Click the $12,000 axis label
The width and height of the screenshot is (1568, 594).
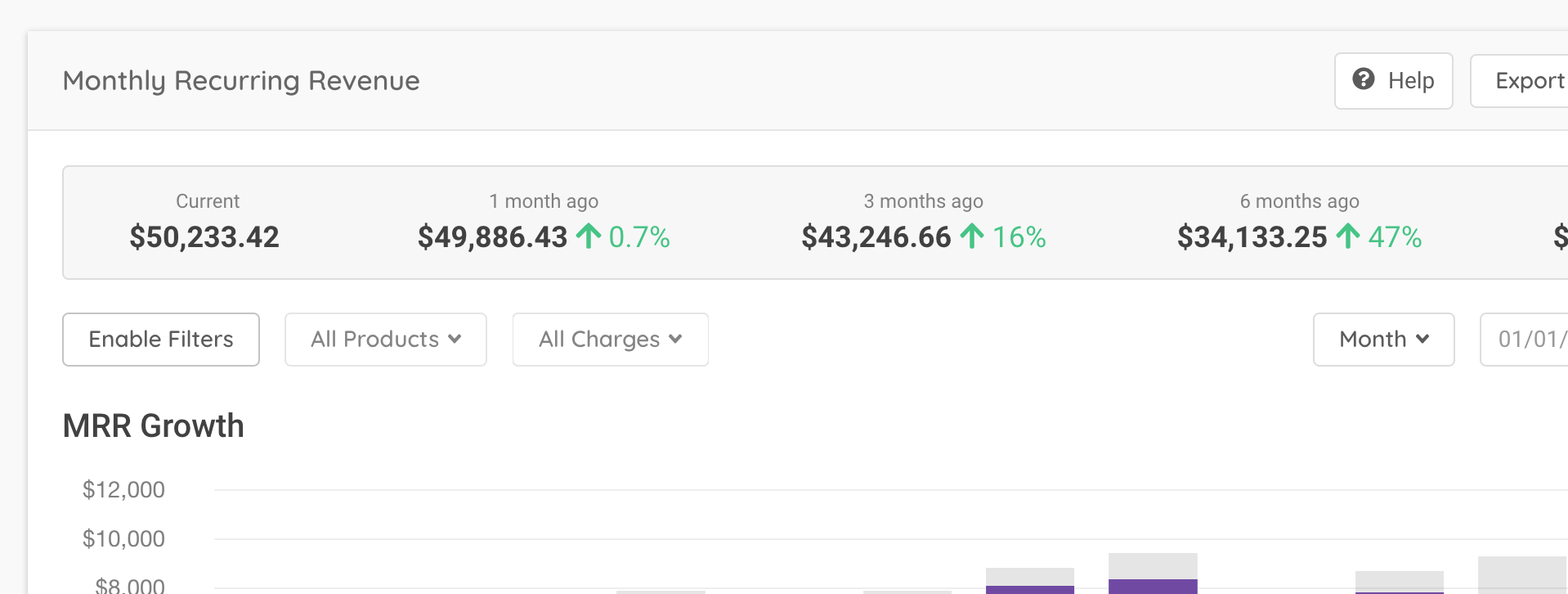click(123, 490)
